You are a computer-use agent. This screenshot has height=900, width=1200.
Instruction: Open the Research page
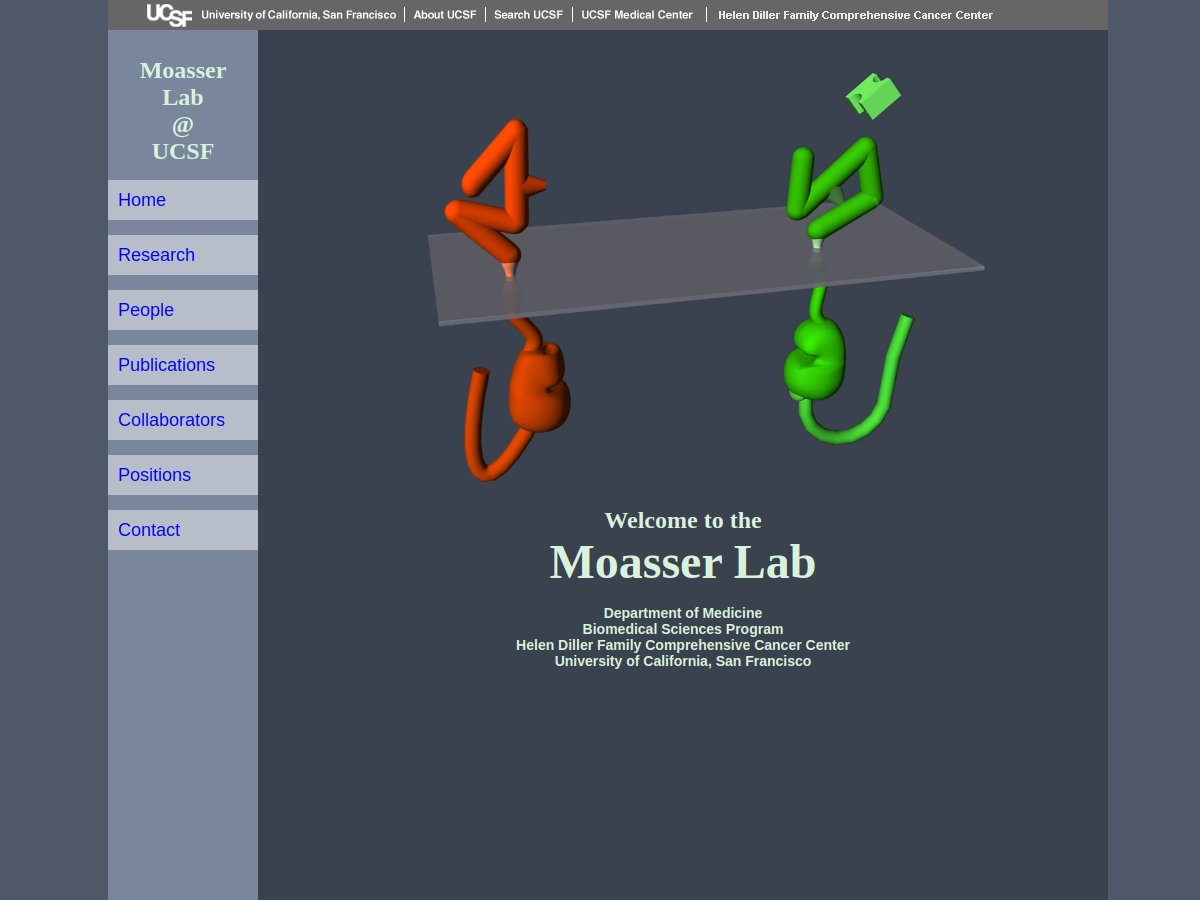coord(183,255)
